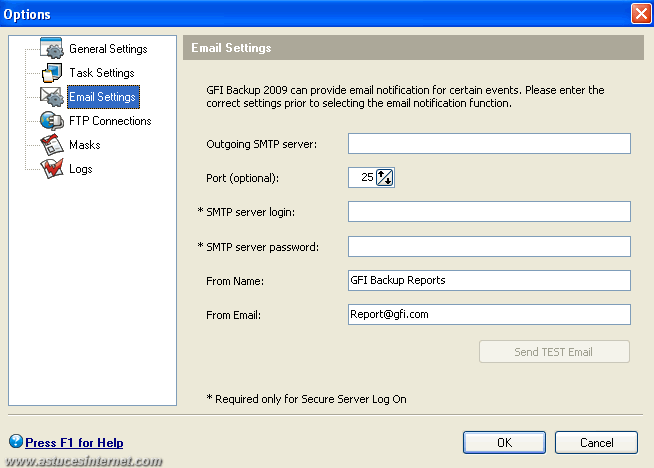Screen dimensions: 654x468
Task: Click the Email Settings panel header
Action: [x=413, y=48]
